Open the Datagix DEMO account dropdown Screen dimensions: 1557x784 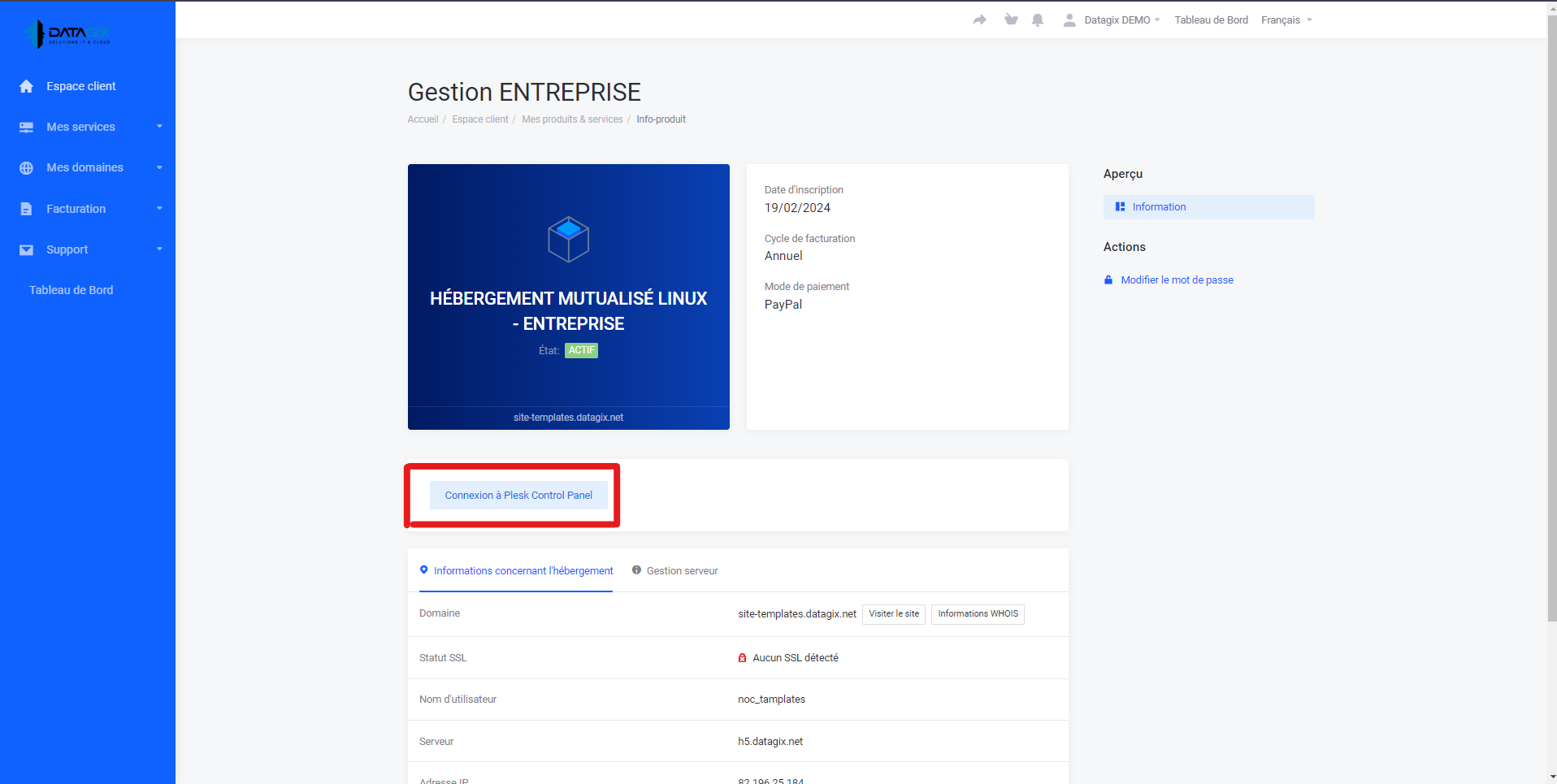point(1122,19)
